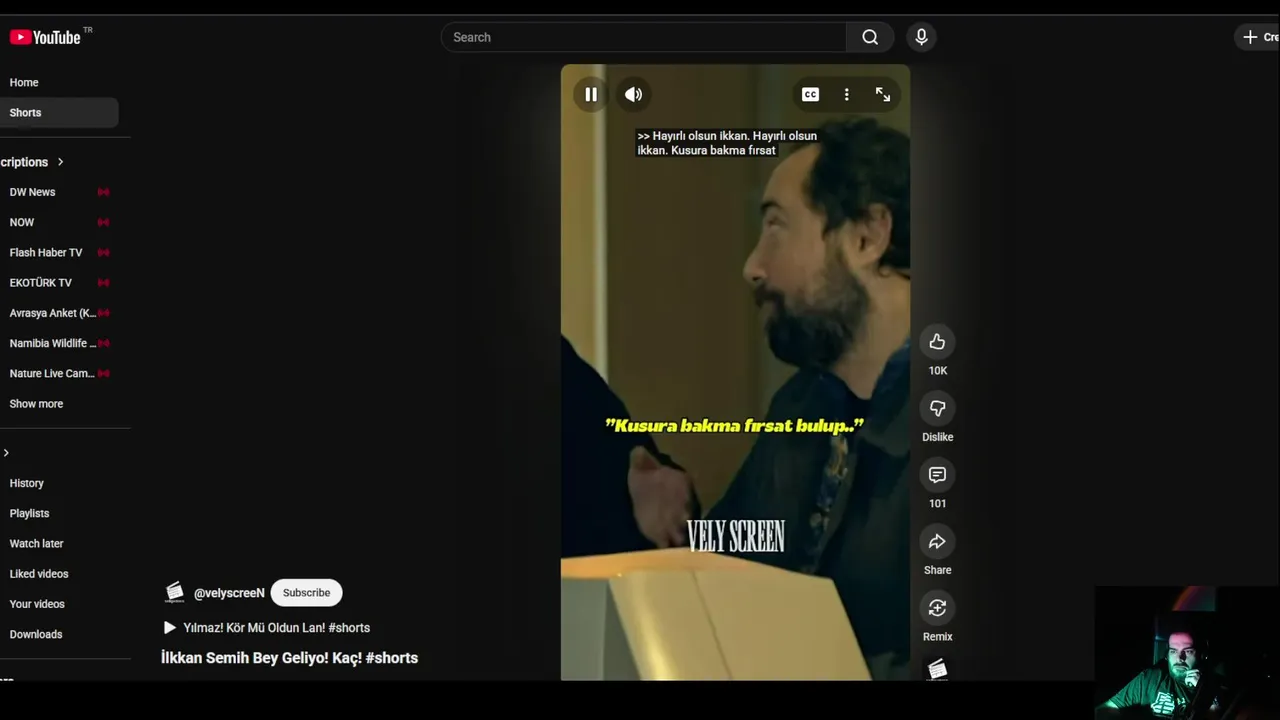Click live indicator next to EKOTÜRK TV

tap(103, 283)
